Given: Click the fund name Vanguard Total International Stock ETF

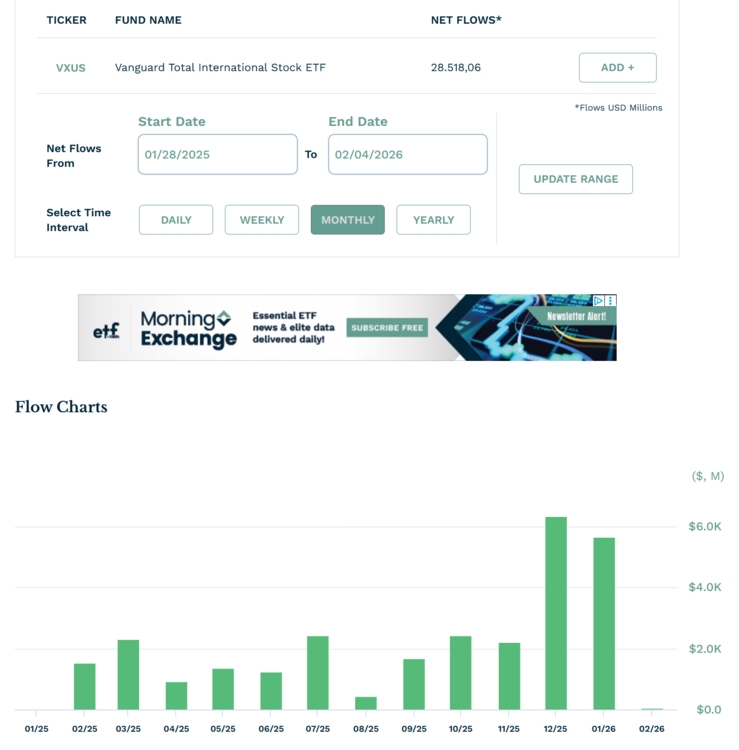Looking at the screenshot, I should pos(220,67).
